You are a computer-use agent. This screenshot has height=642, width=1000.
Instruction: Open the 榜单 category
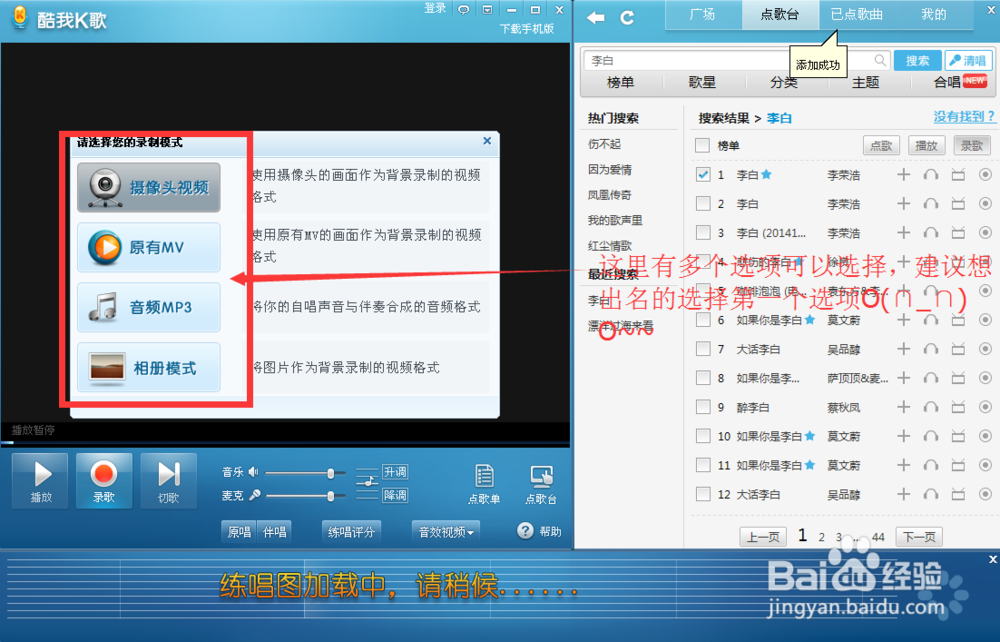[x=620, y=82]
